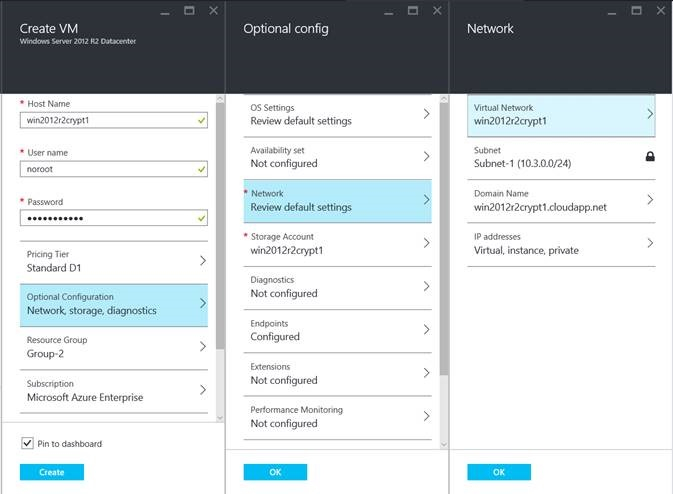This screenshot has width=673, height=494.
Task: Click the lock icon beside Subnet-1
Action: pos(649,157)
